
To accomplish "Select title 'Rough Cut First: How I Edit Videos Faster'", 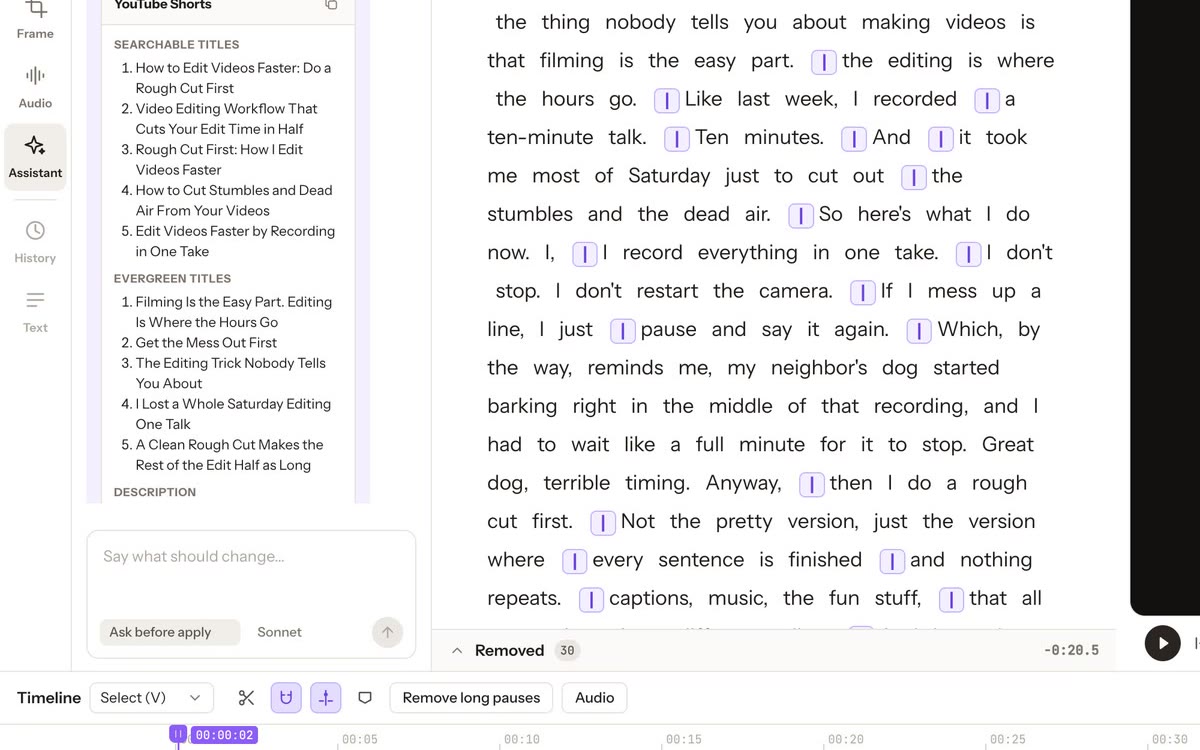I will click(x=219, y=160).
